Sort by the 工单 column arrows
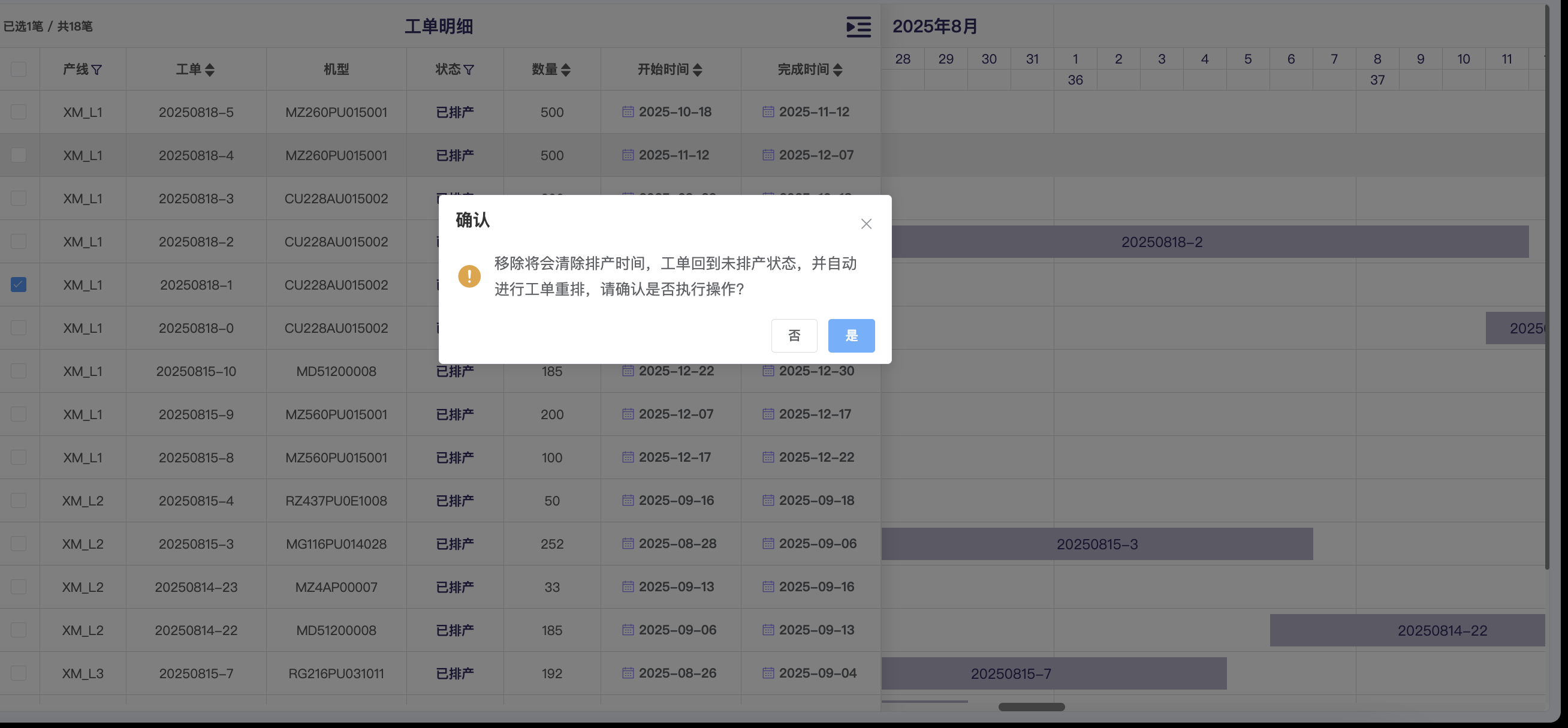The width and height of the screenshot is (1568, 728). [x=210, y=70]
